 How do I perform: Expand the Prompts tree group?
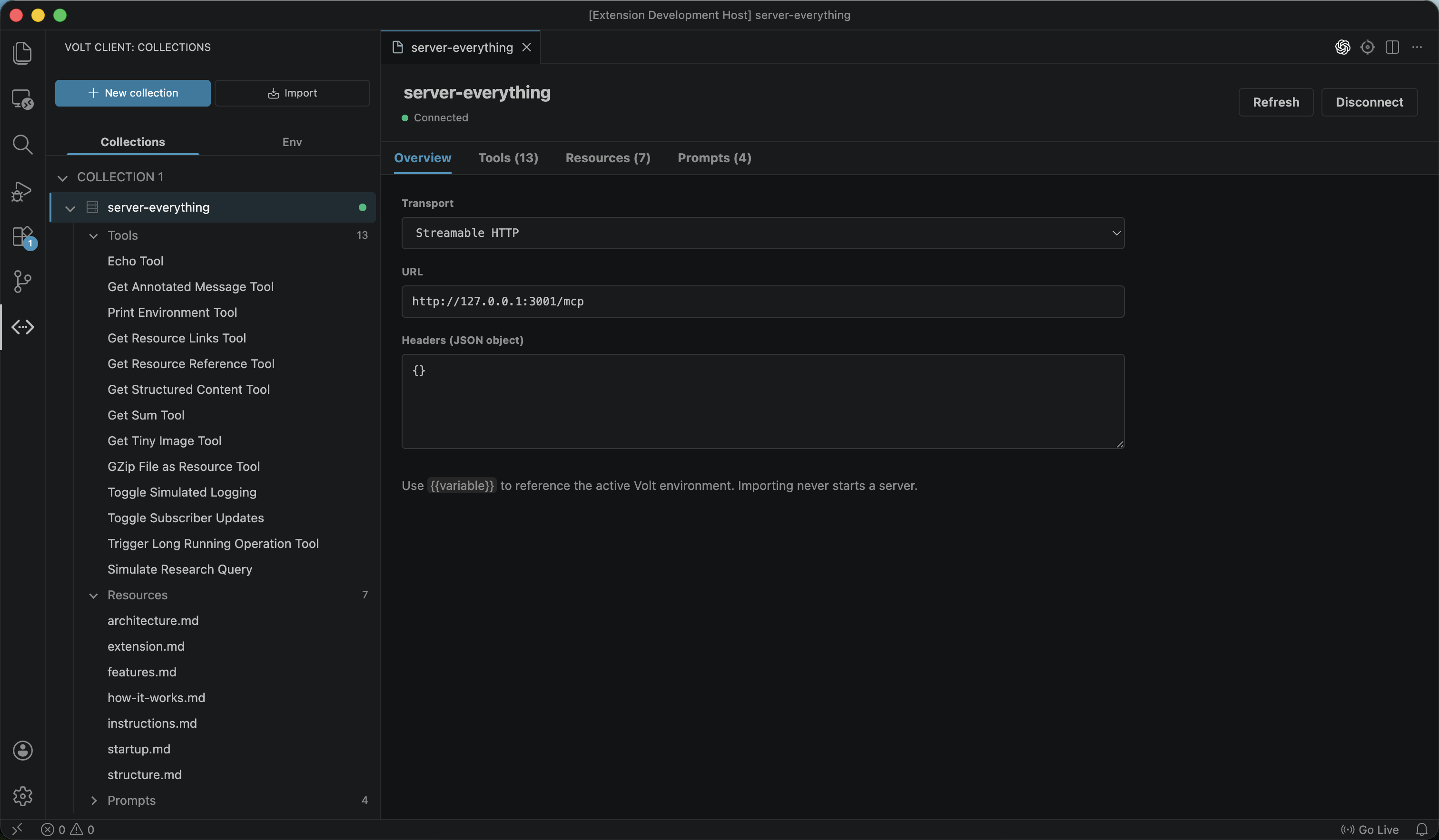(x=94, y=801)
